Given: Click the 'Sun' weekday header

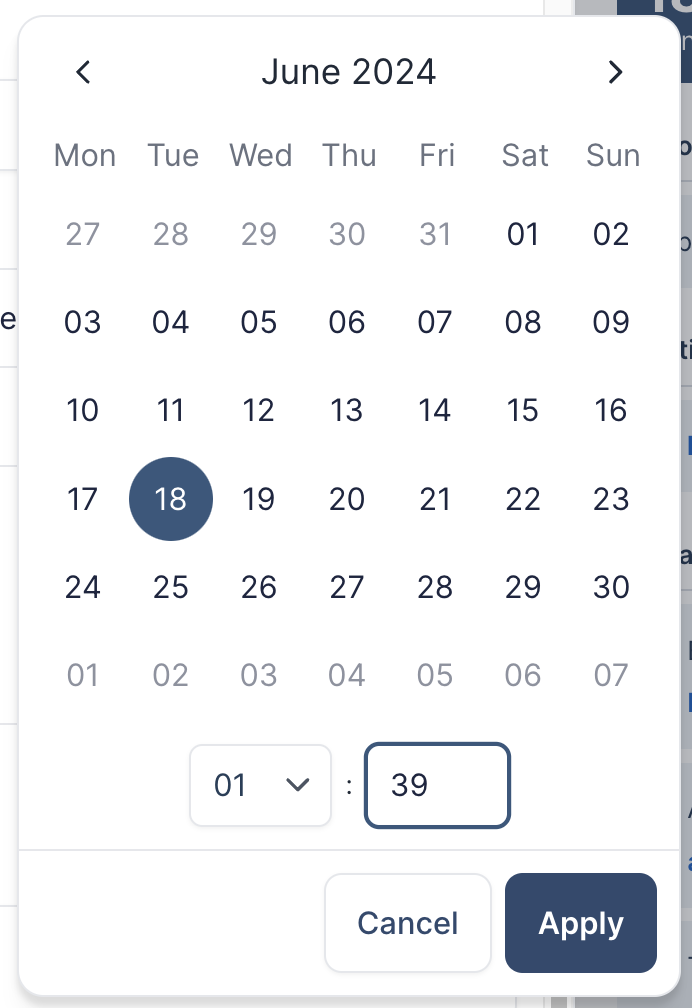Looking at the screenshot, I should [x=612, y=155].
